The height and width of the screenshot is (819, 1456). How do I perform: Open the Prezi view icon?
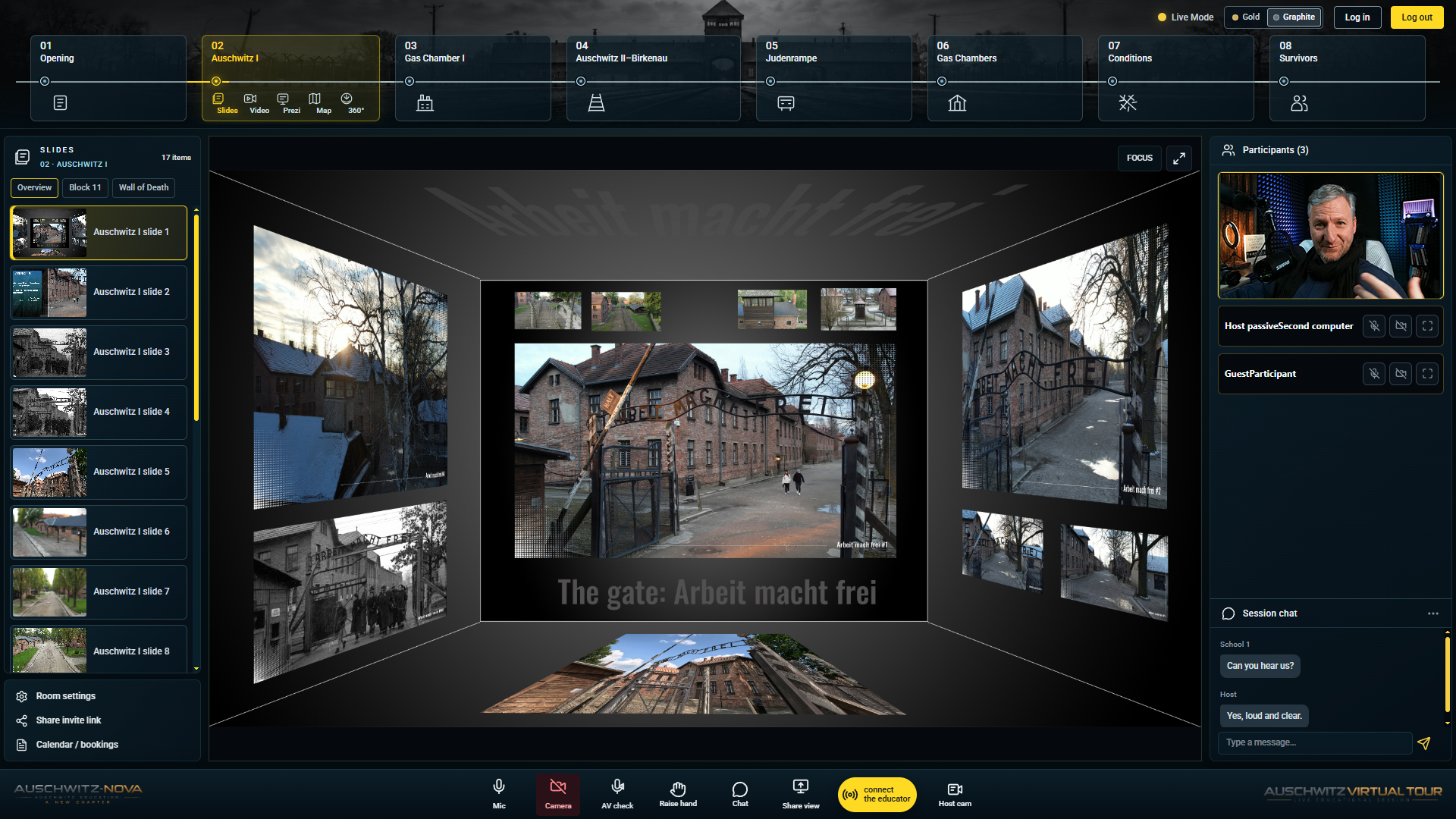click(291, 104)
